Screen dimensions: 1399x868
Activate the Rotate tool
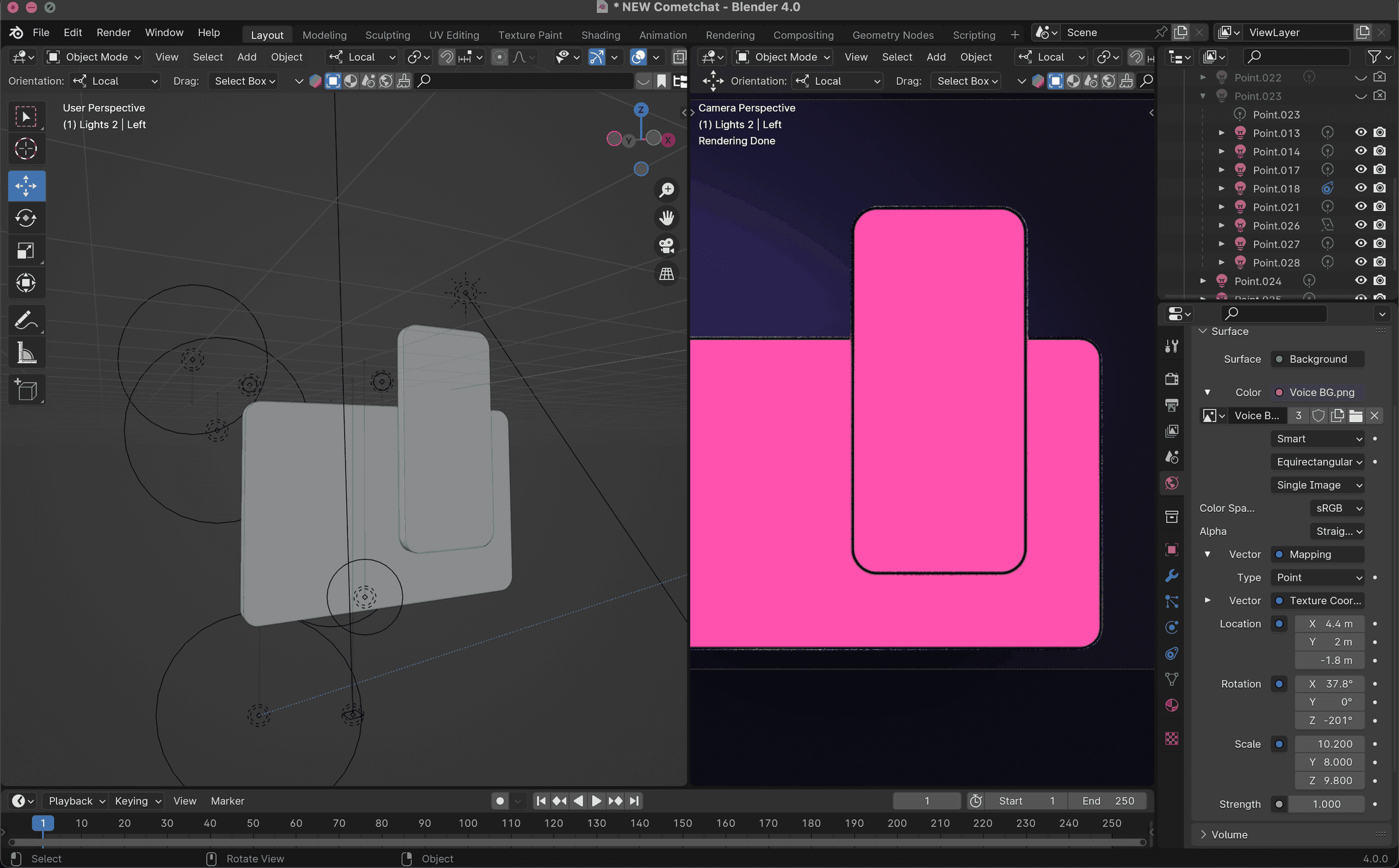click(x=26, y=218)
